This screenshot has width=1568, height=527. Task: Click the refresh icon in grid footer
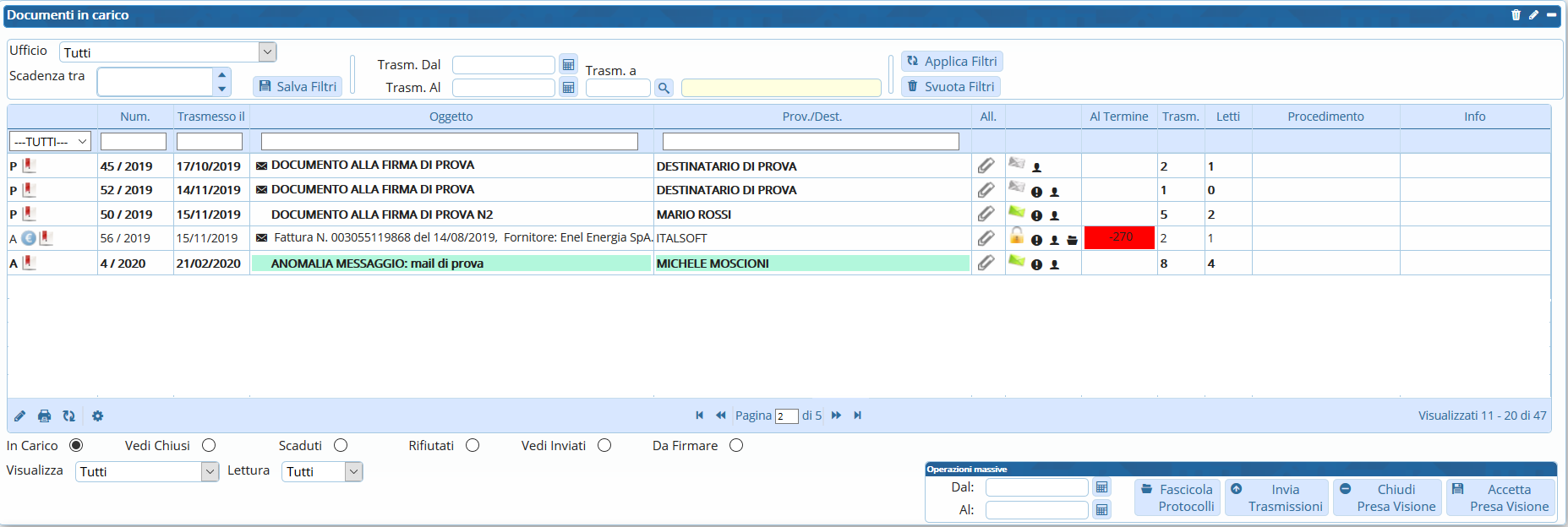pos(69,416)
